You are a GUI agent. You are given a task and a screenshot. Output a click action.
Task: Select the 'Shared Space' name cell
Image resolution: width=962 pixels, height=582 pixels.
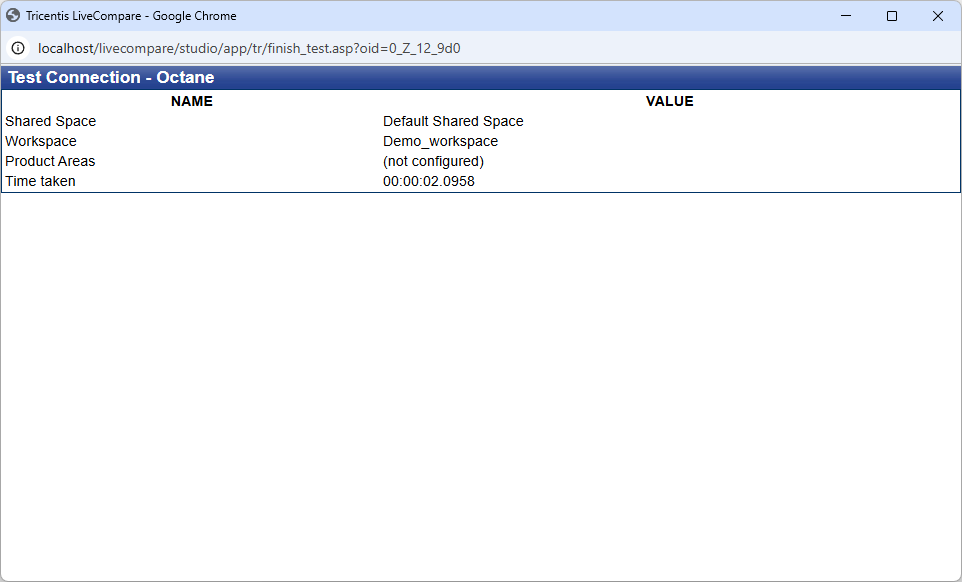[51, 121]
